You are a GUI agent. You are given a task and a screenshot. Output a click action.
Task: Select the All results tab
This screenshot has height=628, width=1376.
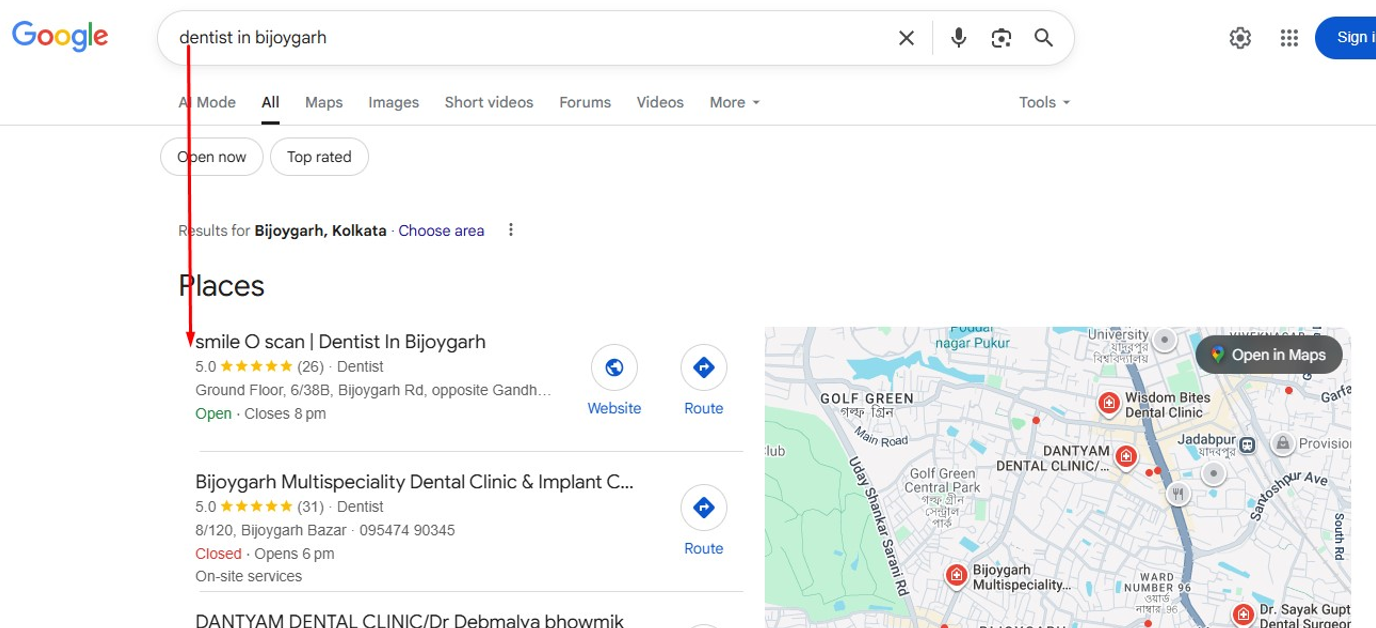pyautogui.click(x=270, y=102)
